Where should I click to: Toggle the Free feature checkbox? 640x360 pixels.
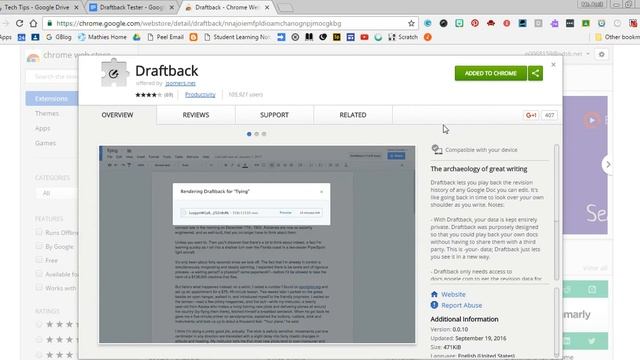pyautogui.click(x=39, y=260)
